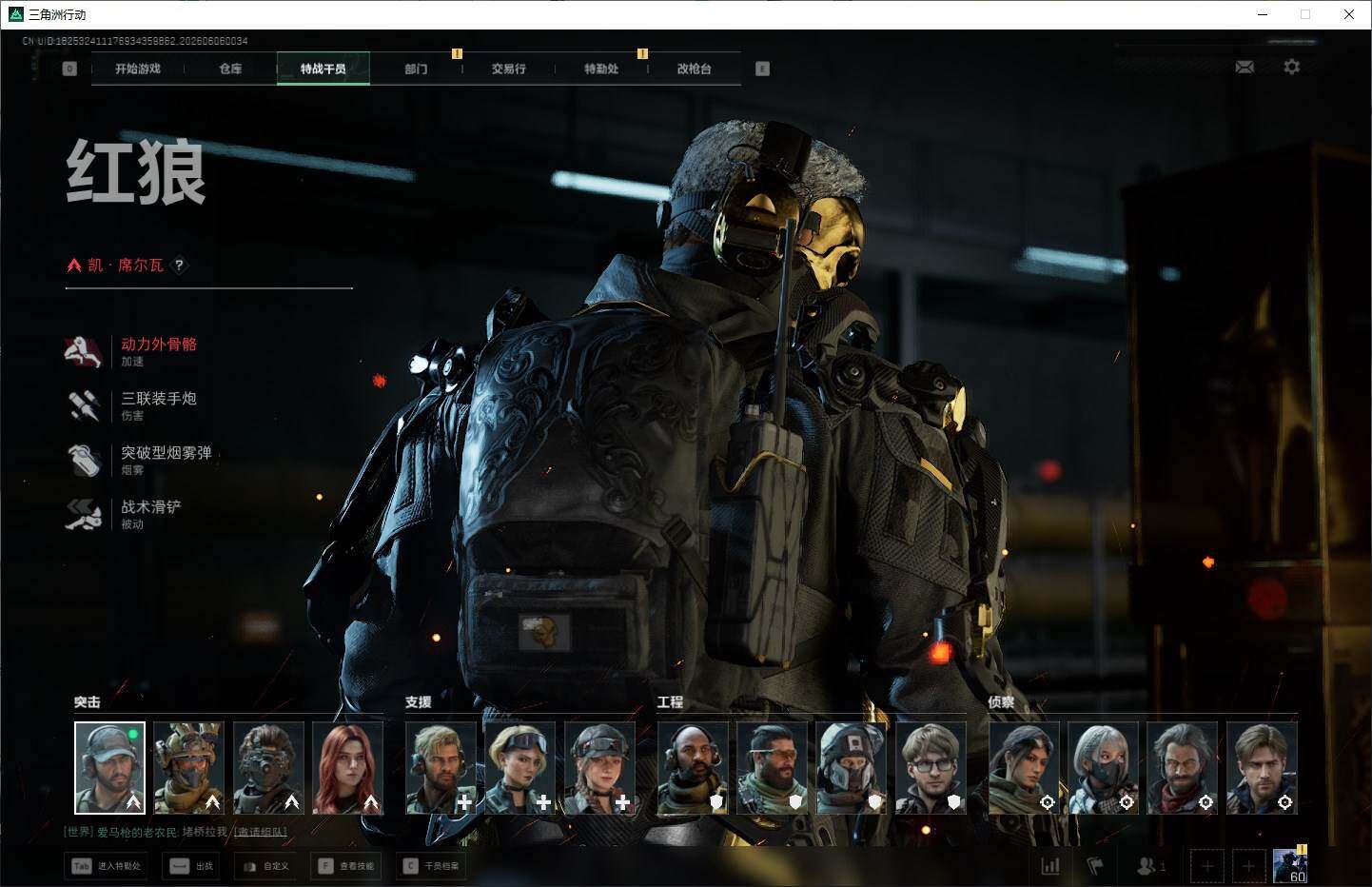Open the mail inbox envelope icon
This screenshot has height=887, width=1372.
click(x=1245, y=67)
